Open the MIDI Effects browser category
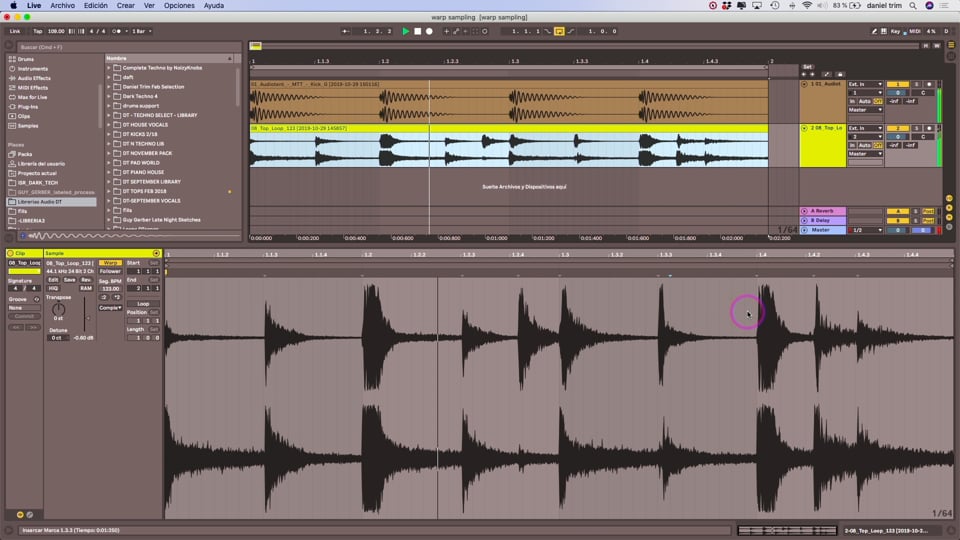The height and width of the screenshot is (540, 960). point(32,88)
